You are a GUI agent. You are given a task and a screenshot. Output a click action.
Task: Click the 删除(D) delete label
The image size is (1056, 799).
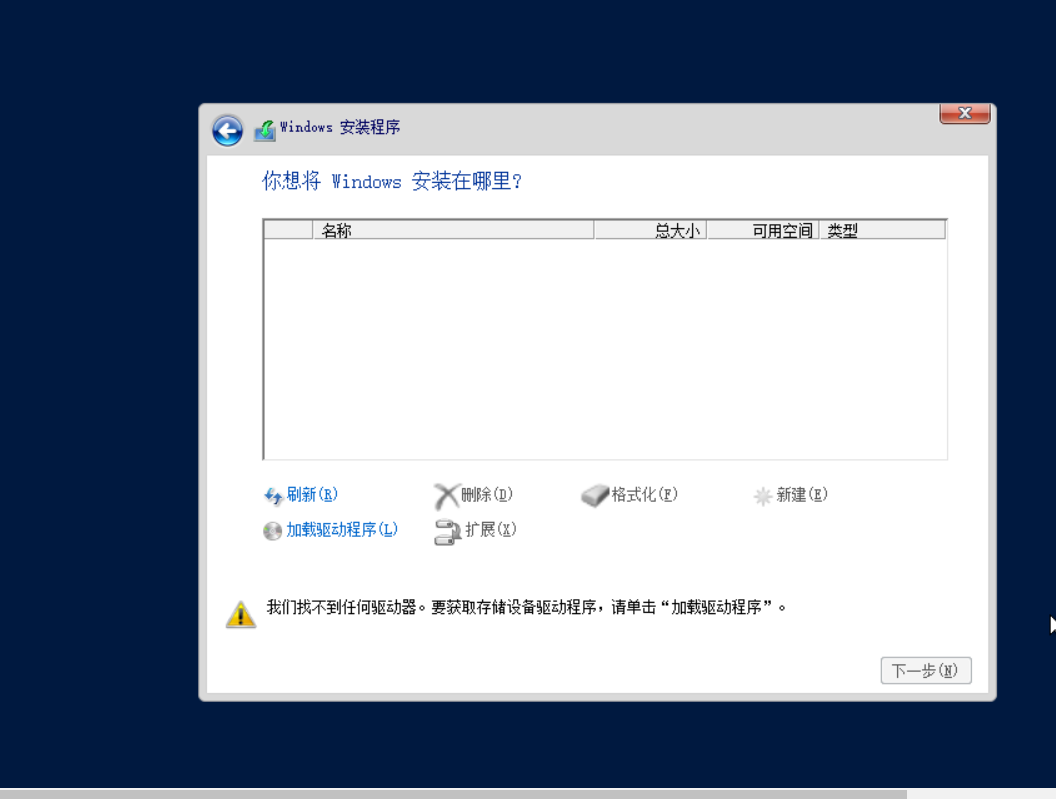[487, 494]
